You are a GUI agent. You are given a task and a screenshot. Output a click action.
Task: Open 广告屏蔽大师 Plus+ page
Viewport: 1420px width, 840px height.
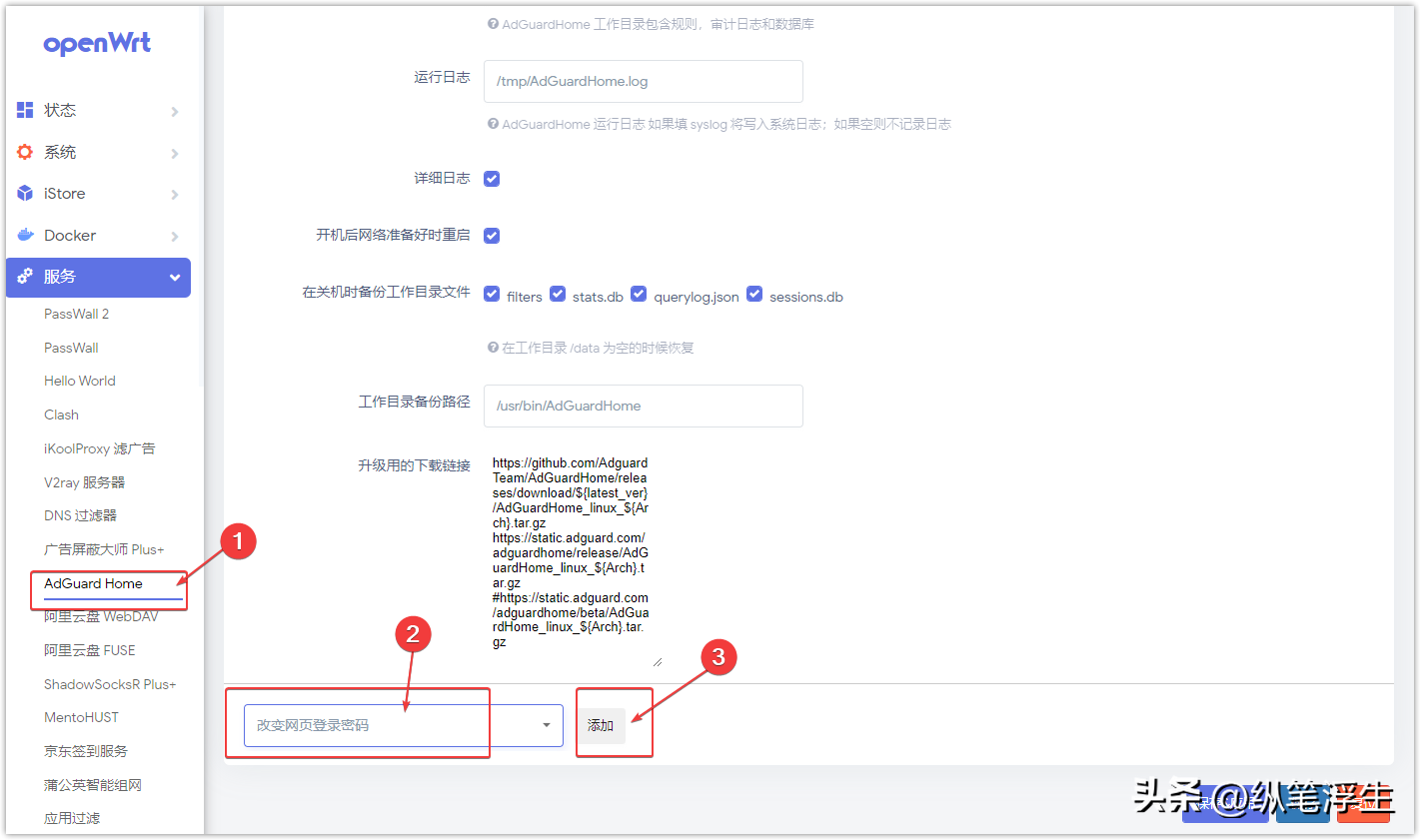pos(104,549)
